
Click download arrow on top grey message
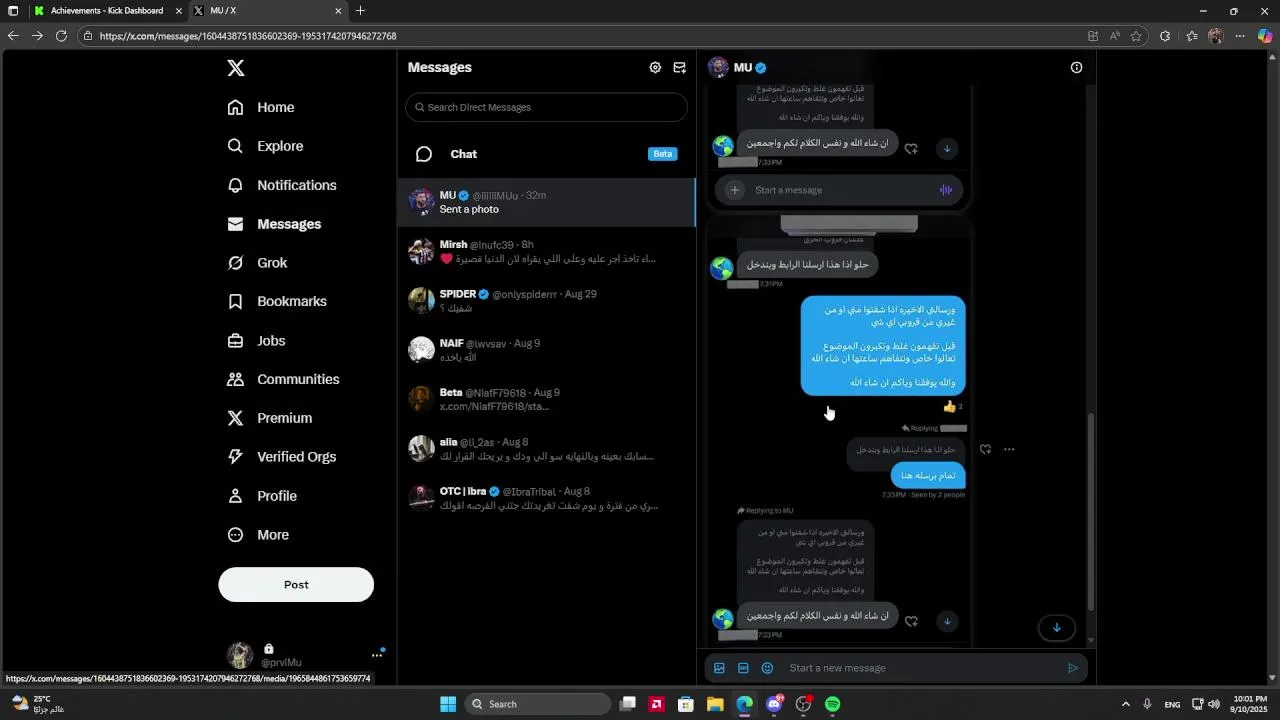[946, 149]
